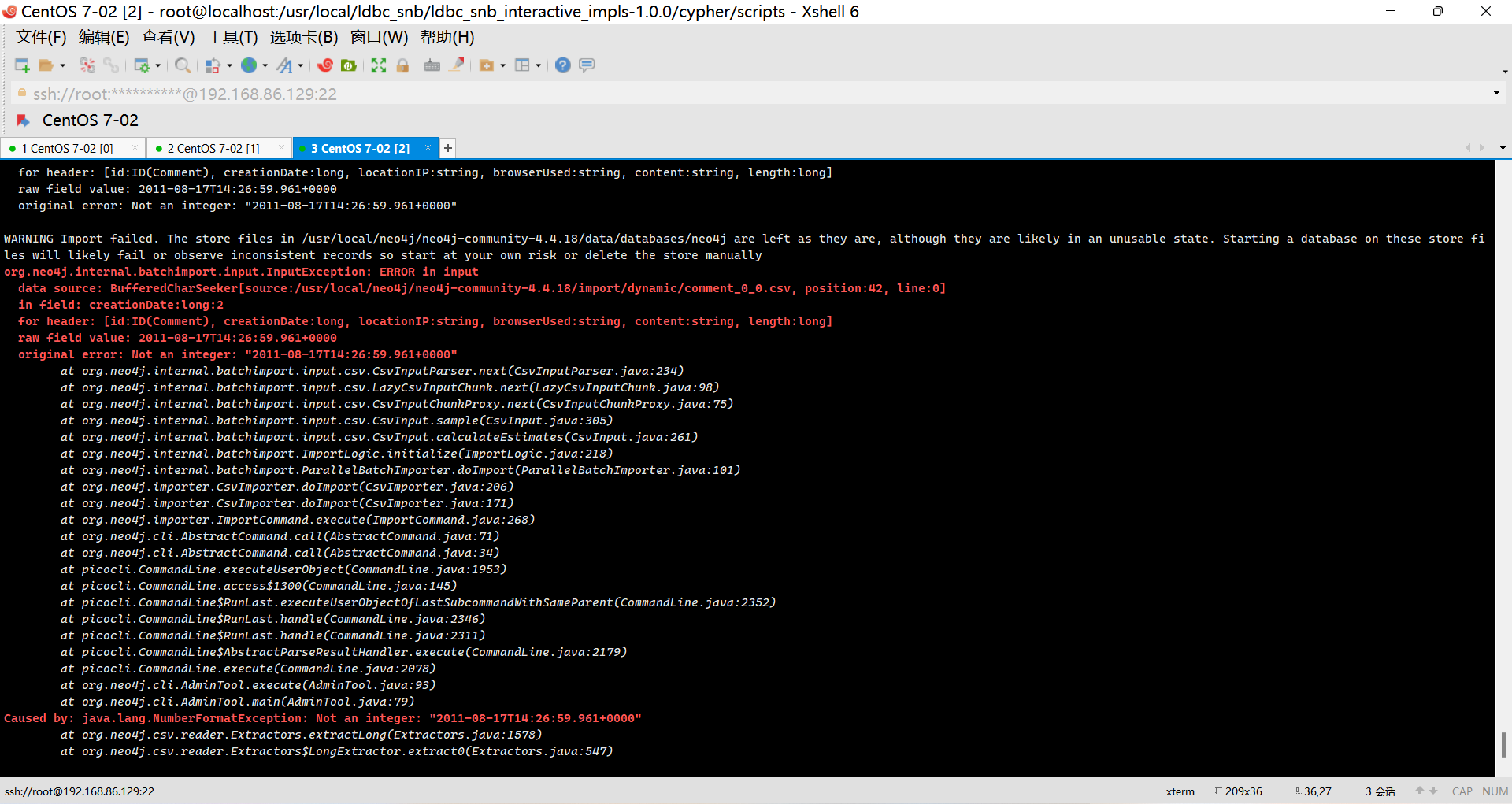The image size is (1512, 804).
Task: Click ssh://root@192.168.86.129:22 in status bar
Action: pyautogui.click(x=80, y=791)
